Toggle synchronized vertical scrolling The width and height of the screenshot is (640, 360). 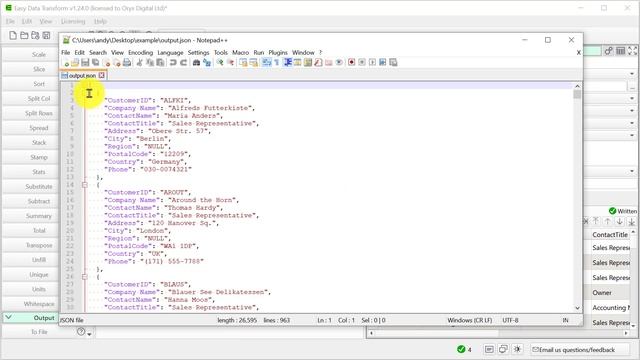(244, 62)
